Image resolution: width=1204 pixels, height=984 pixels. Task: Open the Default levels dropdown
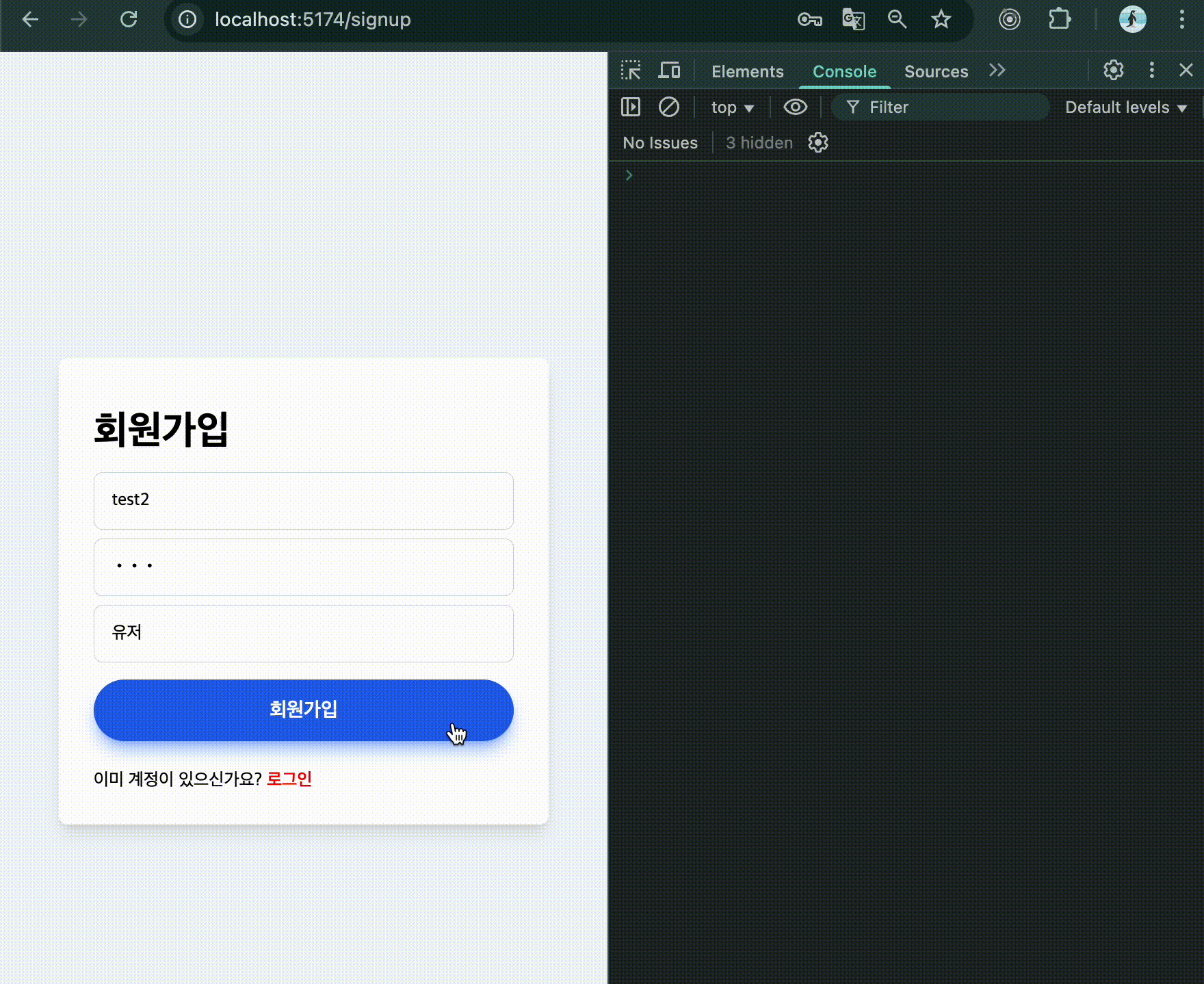tap(1126, 107)
